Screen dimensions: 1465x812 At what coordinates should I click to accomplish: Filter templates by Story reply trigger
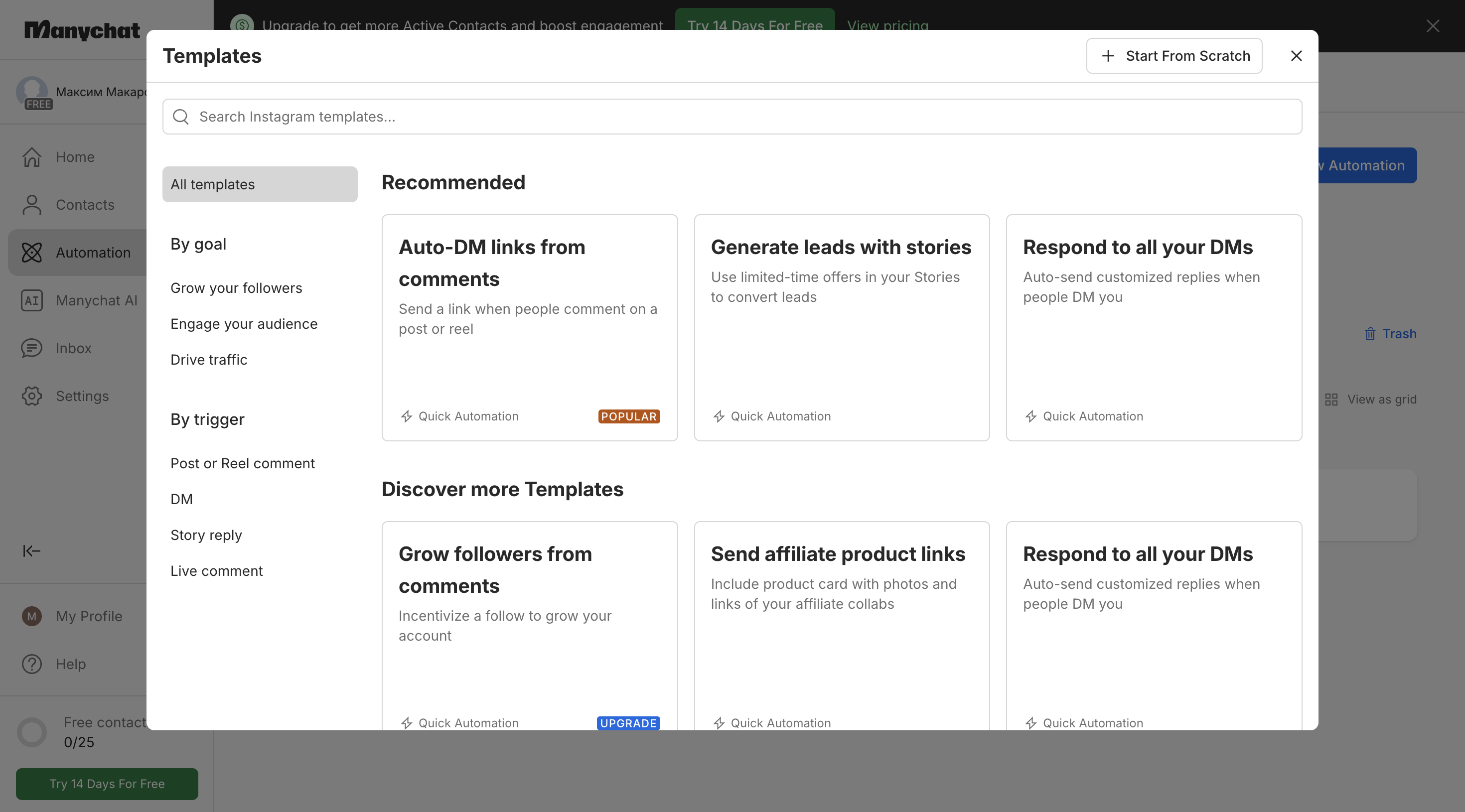[206, 535]
